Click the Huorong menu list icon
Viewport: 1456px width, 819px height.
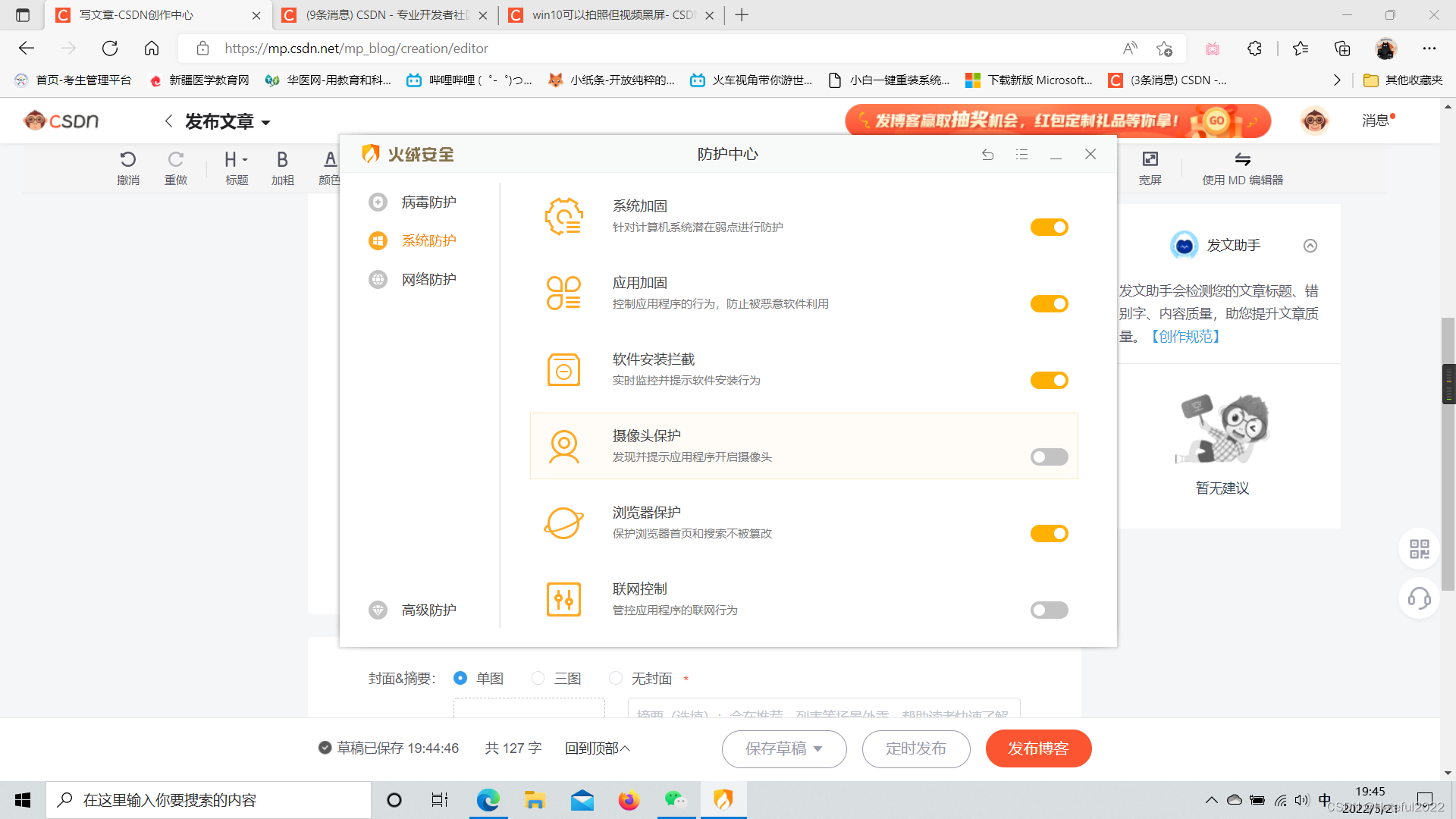[1021, 155]
